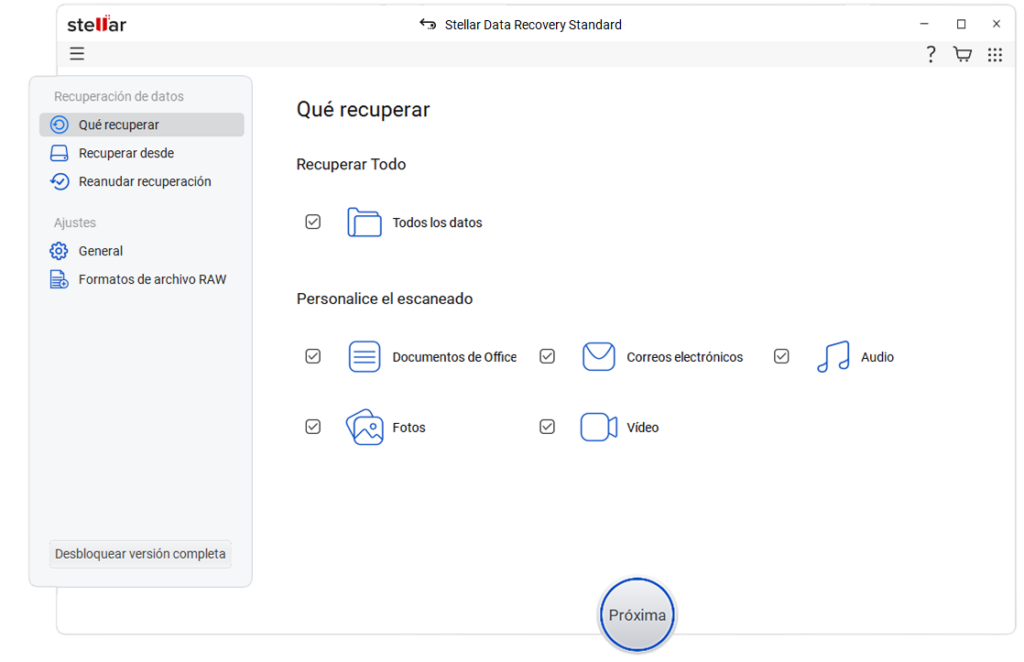Click the help question mark icon
The image size is (1024, 662).
click(931, 54)
